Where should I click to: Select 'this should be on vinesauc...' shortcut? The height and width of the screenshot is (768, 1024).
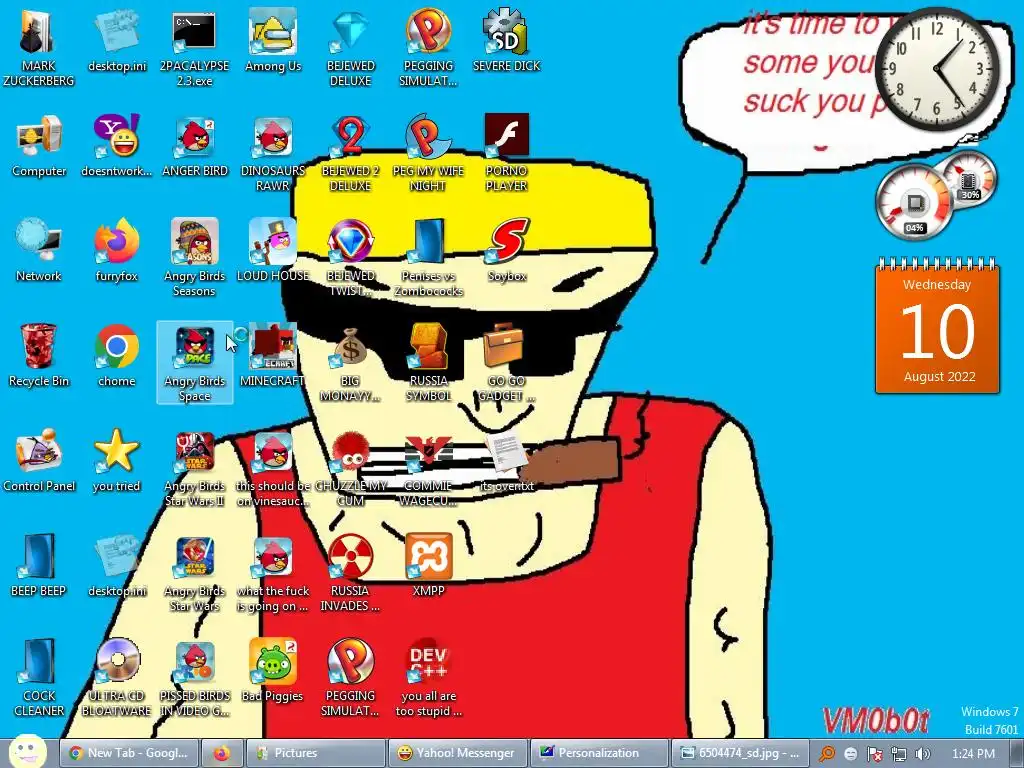pos(273,469)
